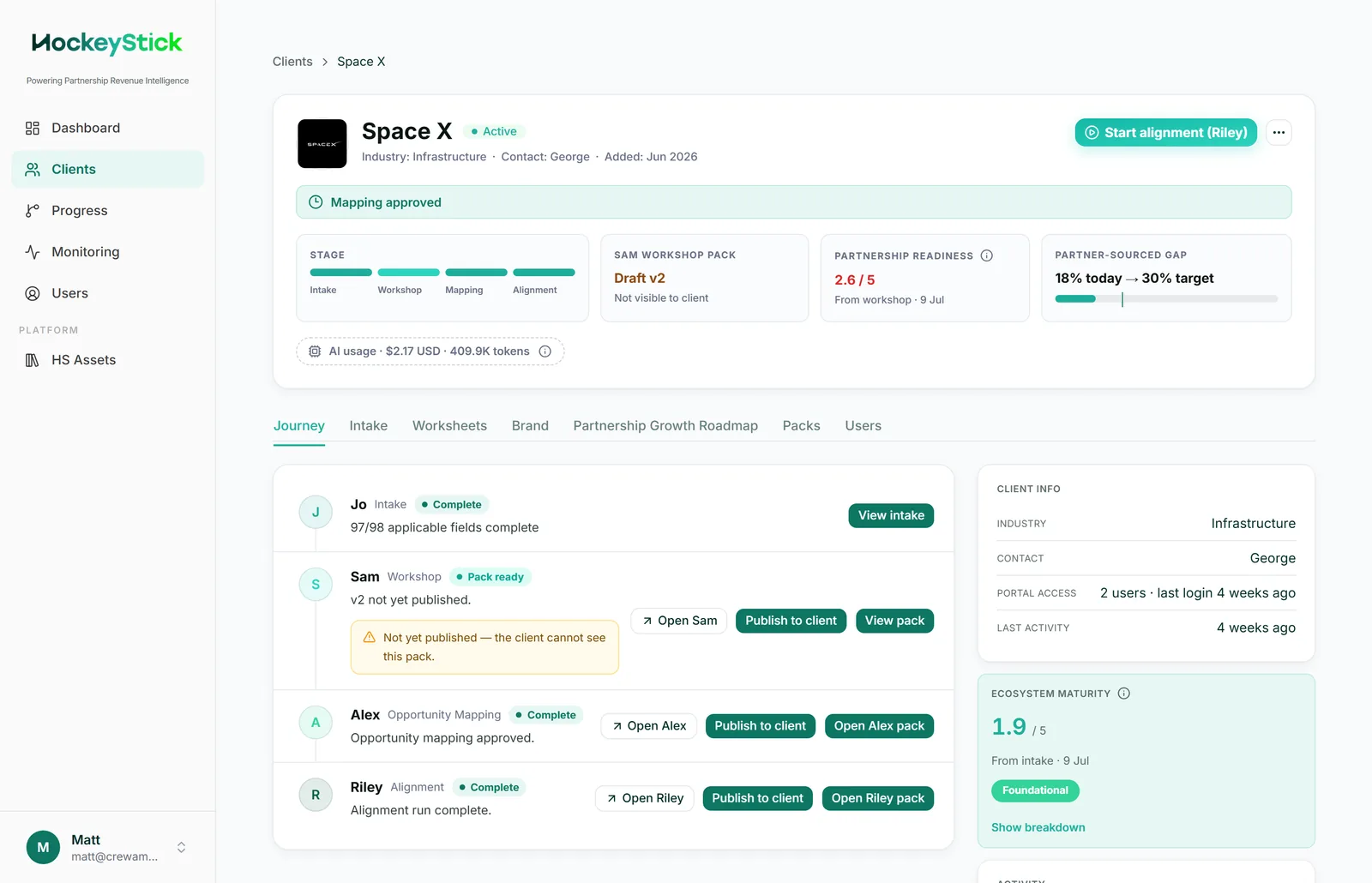Viewport: 1372px width, 883px height.
Task: Go to the Clients breadcrumb link
Action: click(x=292, y=62)
